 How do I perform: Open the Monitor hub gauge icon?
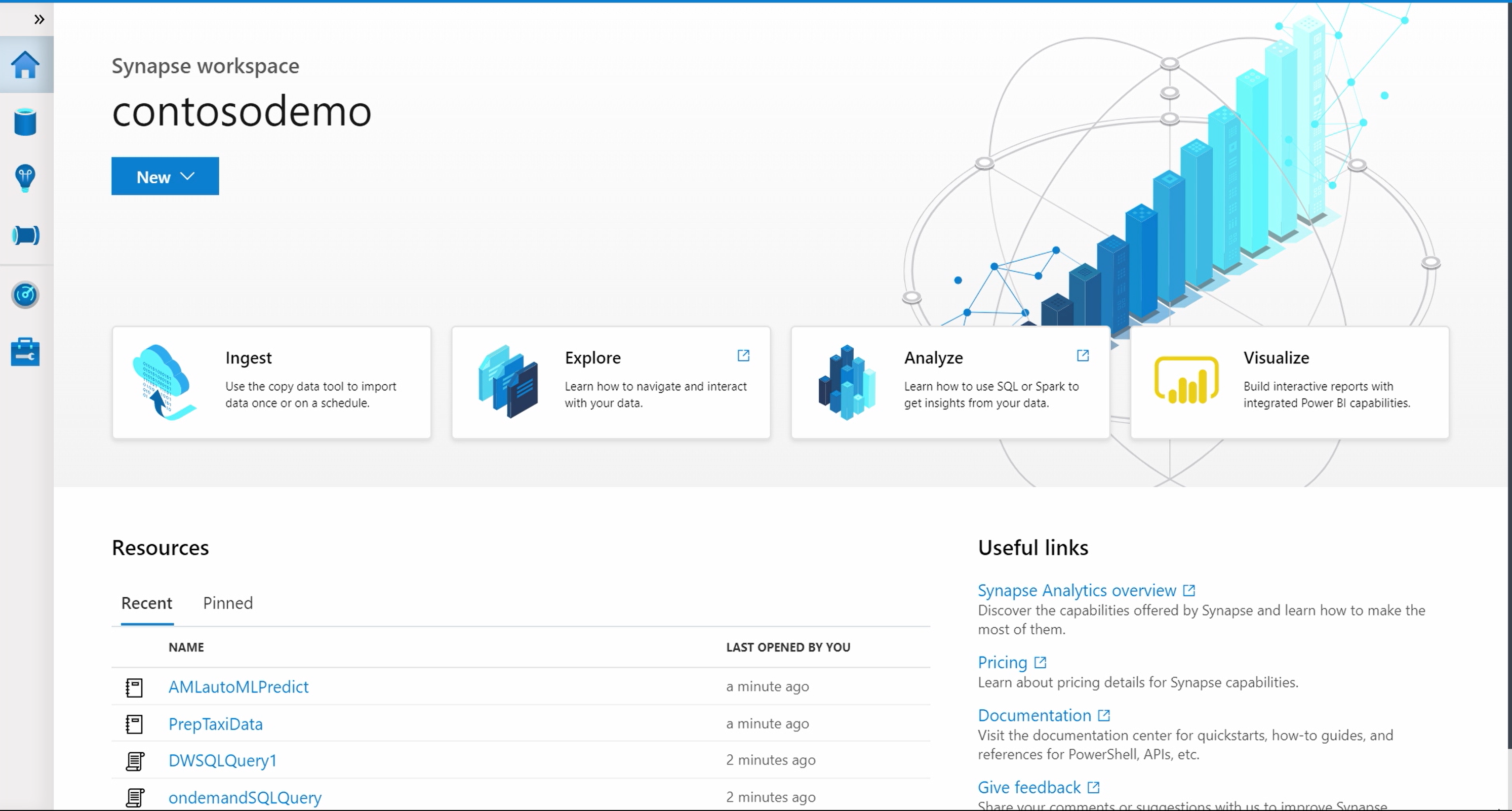(25, 295)
